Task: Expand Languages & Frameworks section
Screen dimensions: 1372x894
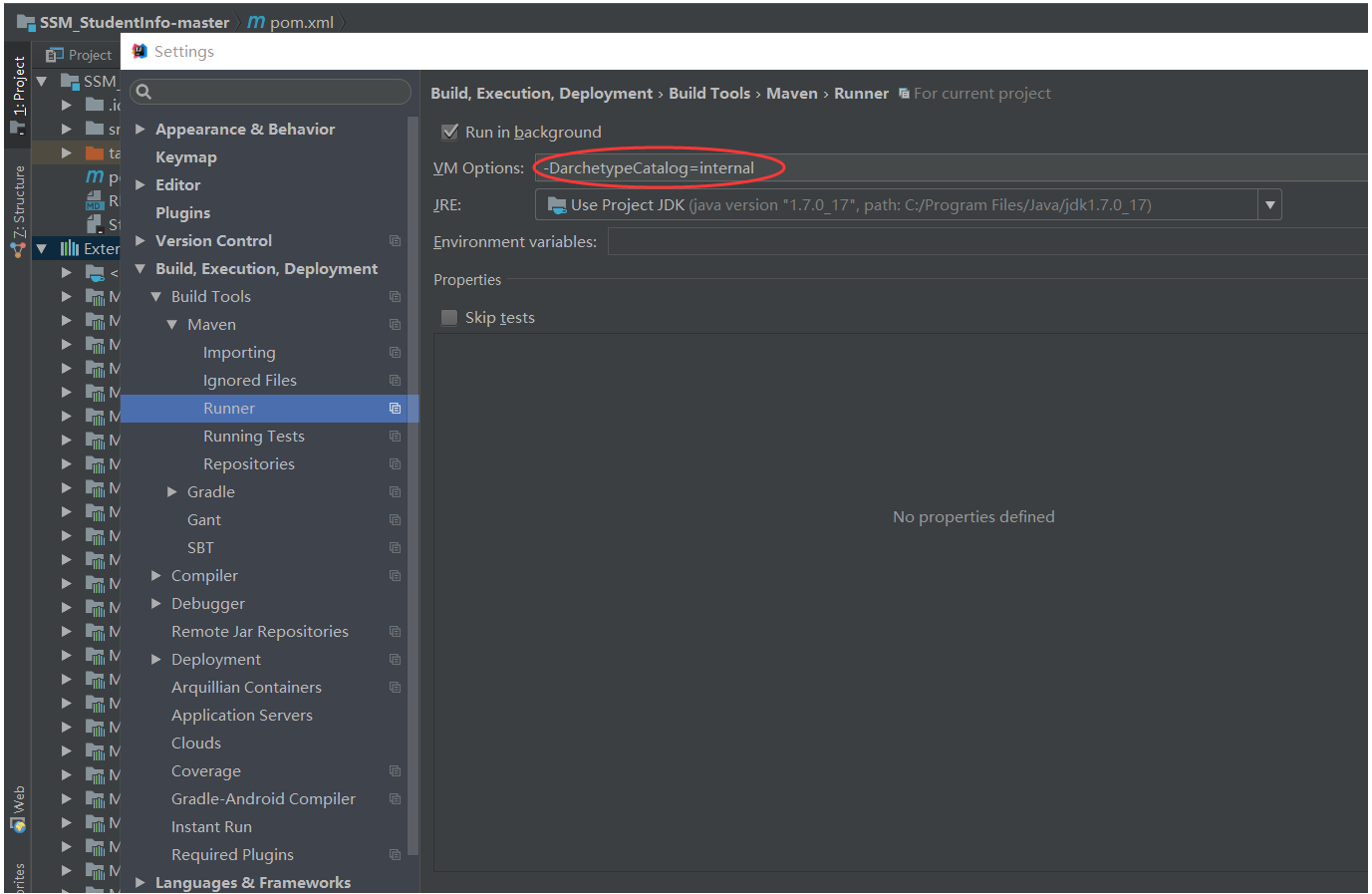Action: pos(140,883)
